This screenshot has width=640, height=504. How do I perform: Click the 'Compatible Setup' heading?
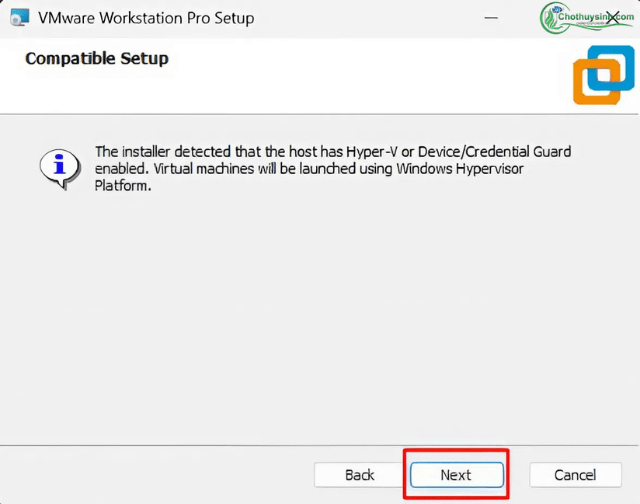pyautogui.click(x=97, y=58)
